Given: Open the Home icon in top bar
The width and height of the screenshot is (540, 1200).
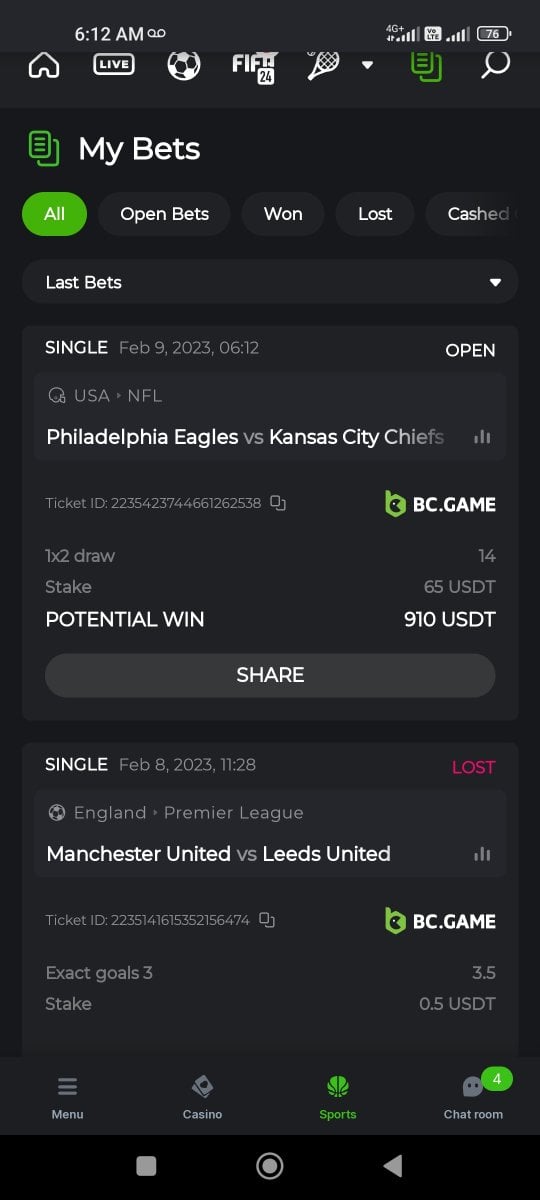Looking at the screenshot, I should 44,65.
